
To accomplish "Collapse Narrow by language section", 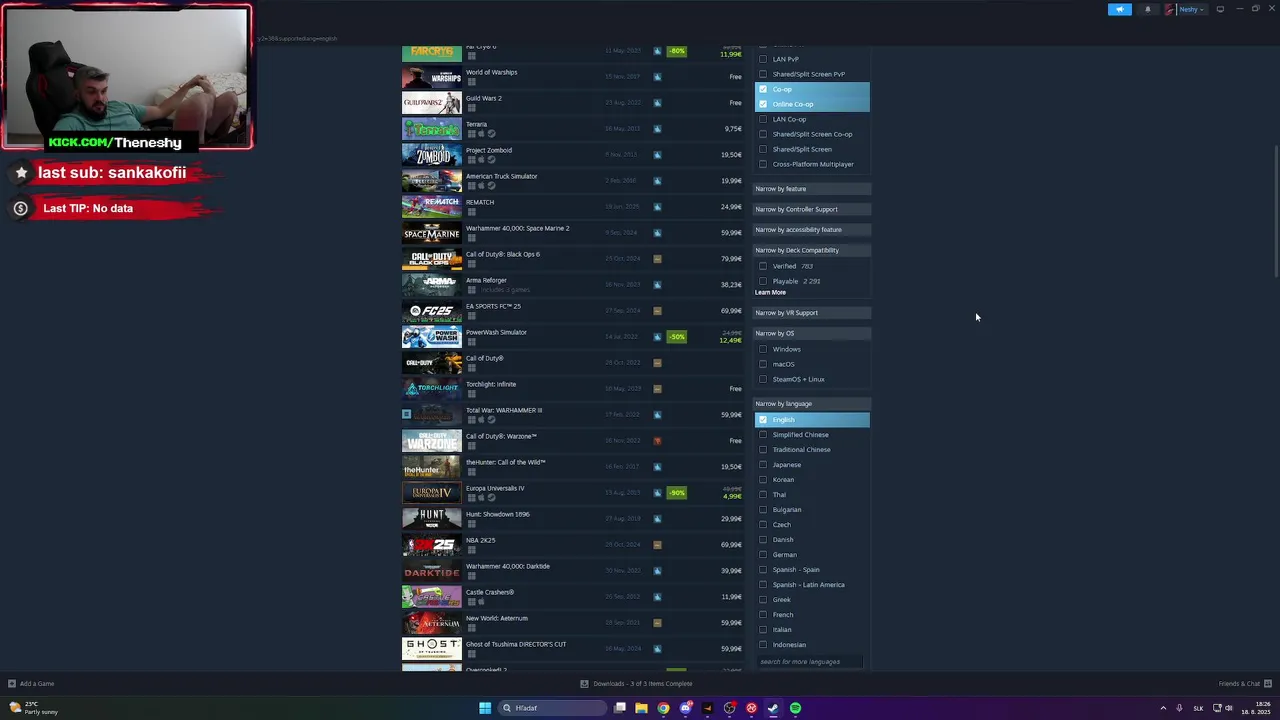I will click(x=811, y=404).
